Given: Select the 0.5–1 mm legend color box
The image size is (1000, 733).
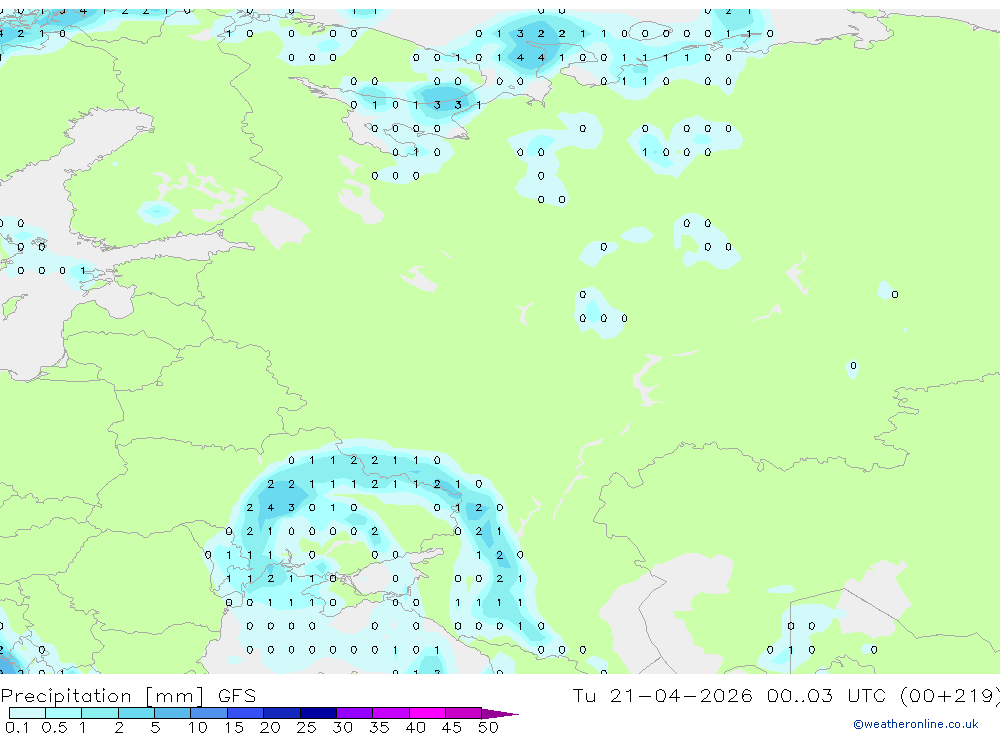Looking at the screenshot, I should click(64, 713).
